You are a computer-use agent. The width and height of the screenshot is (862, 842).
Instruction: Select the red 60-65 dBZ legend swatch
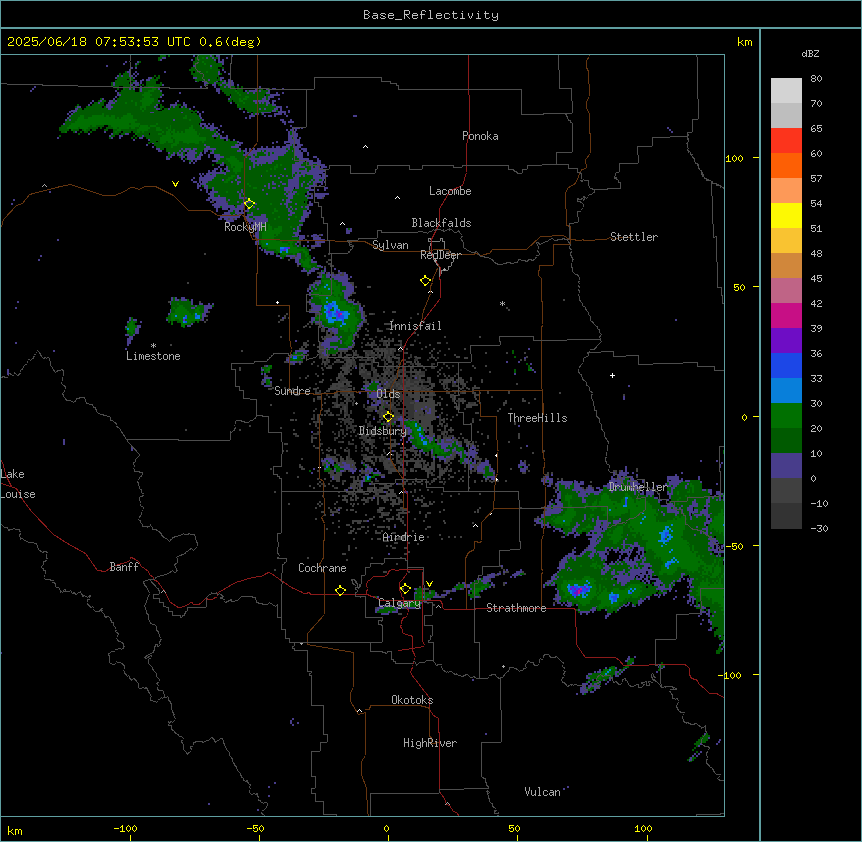[786, 140]
